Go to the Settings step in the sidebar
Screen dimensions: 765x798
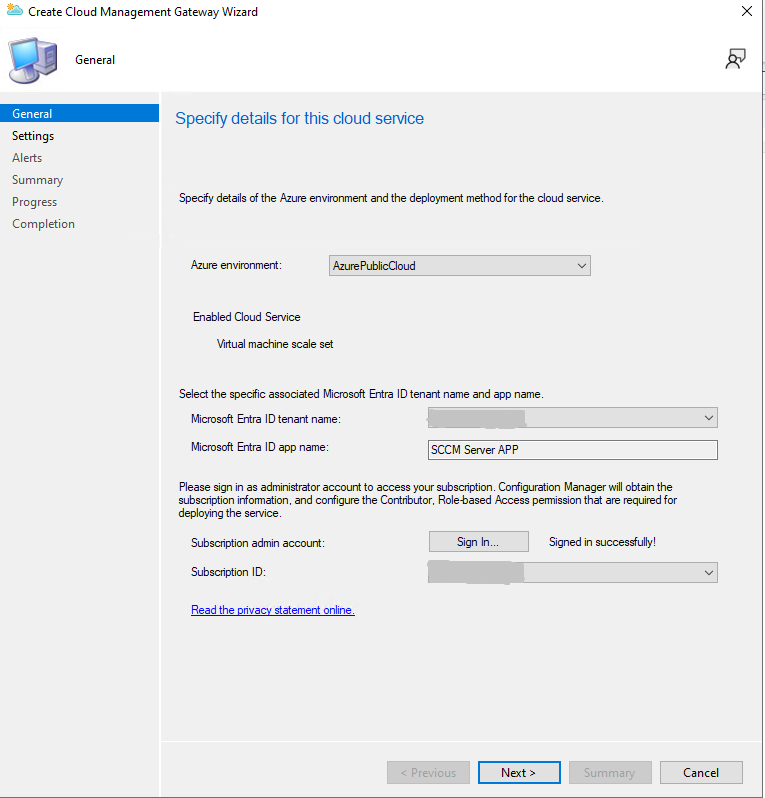[33, 136]
